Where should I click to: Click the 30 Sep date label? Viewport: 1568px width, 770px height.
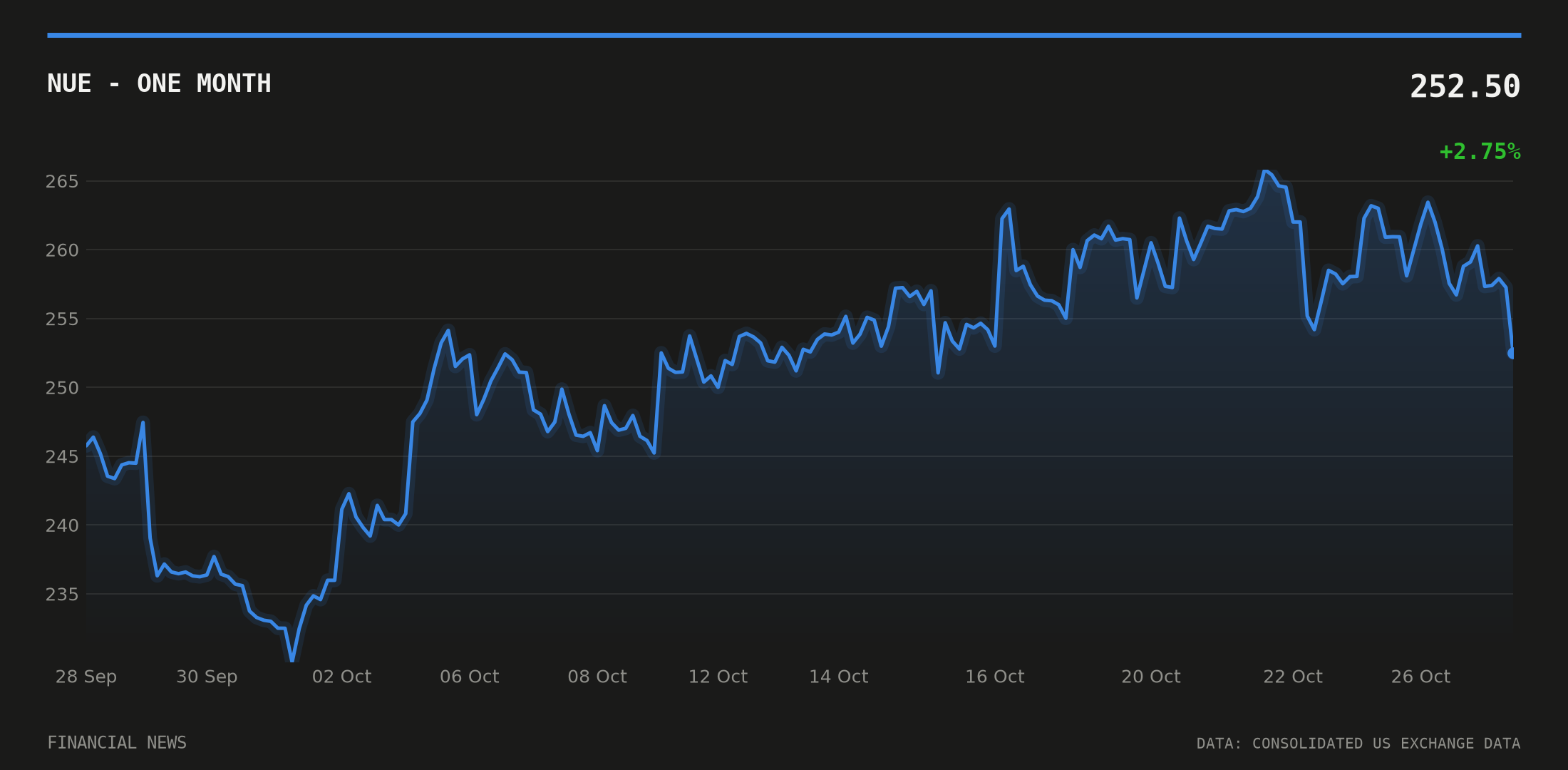[x=207, y=677]
